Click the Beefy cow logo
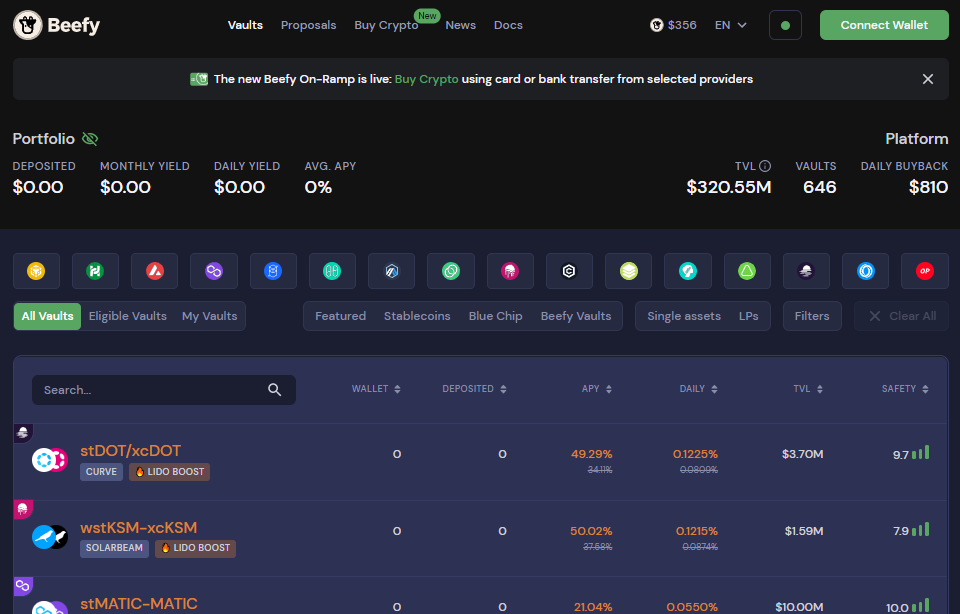The image size is (960, 614). pos(27,25)
